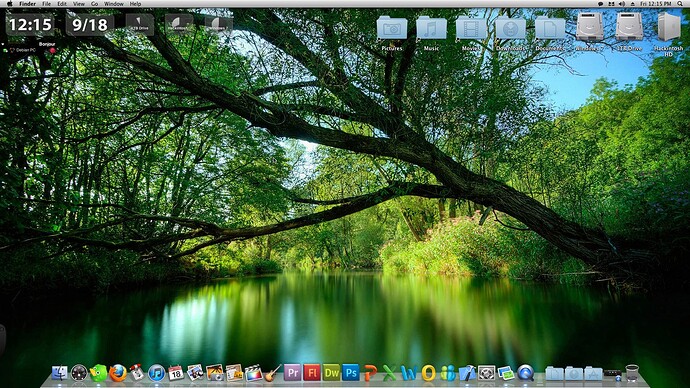Click the chat bubble menu bar icon
Viewport: 690px width, 388px height.
(x=600, y=4)
